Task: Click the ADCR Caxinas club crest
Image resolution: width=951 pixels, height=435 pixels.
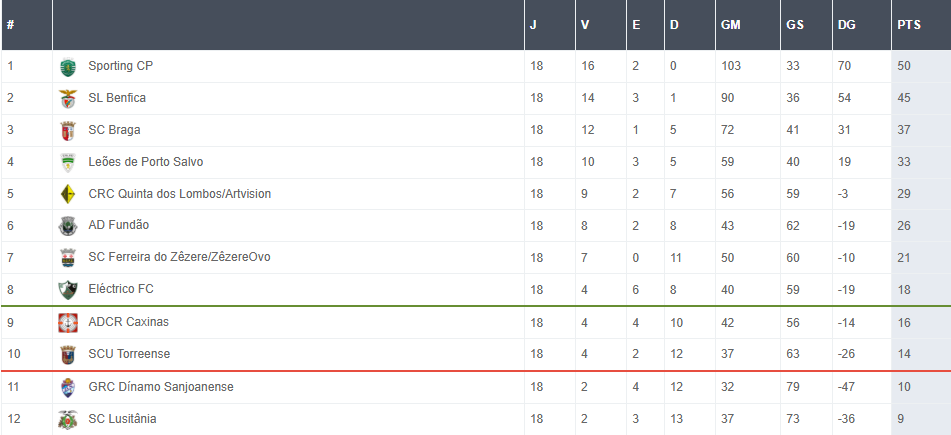Action: tap(68, 323)
